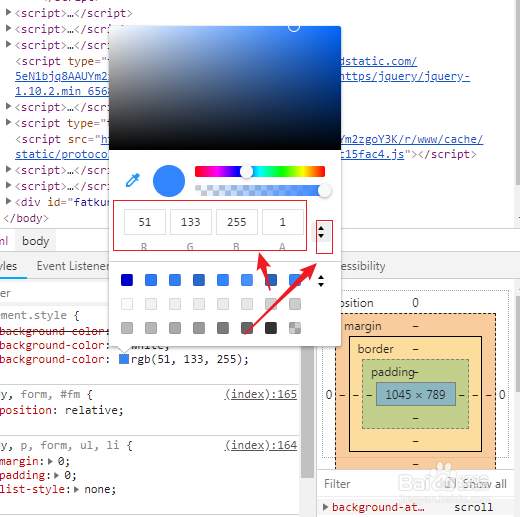
Task: Expand margin shorthand property triangle
Action: 50,461
